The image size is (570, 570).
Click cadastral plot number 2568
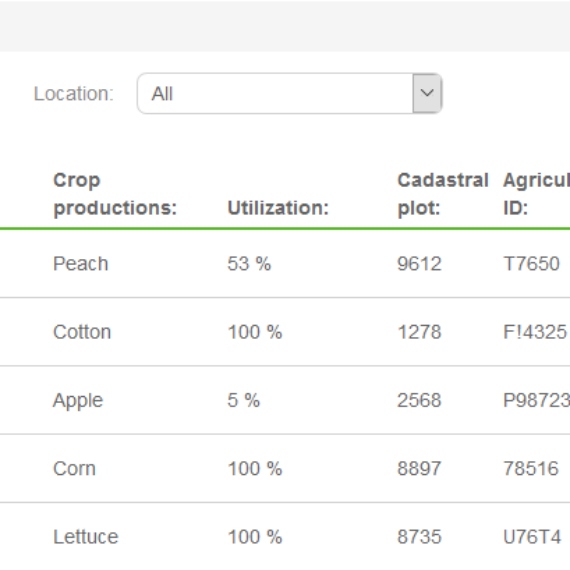[x=420, y=400]
